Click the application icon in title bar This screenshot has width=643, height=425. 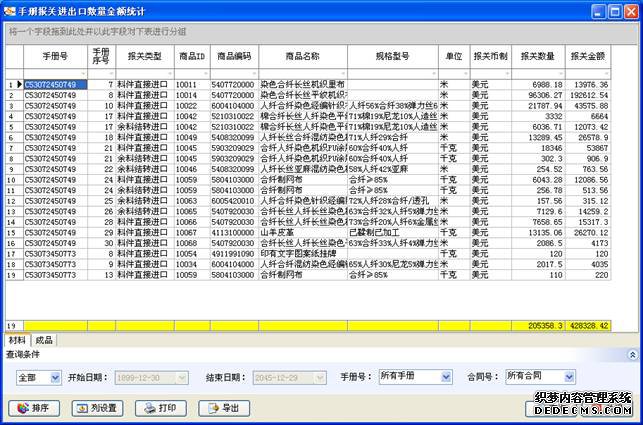10,10
